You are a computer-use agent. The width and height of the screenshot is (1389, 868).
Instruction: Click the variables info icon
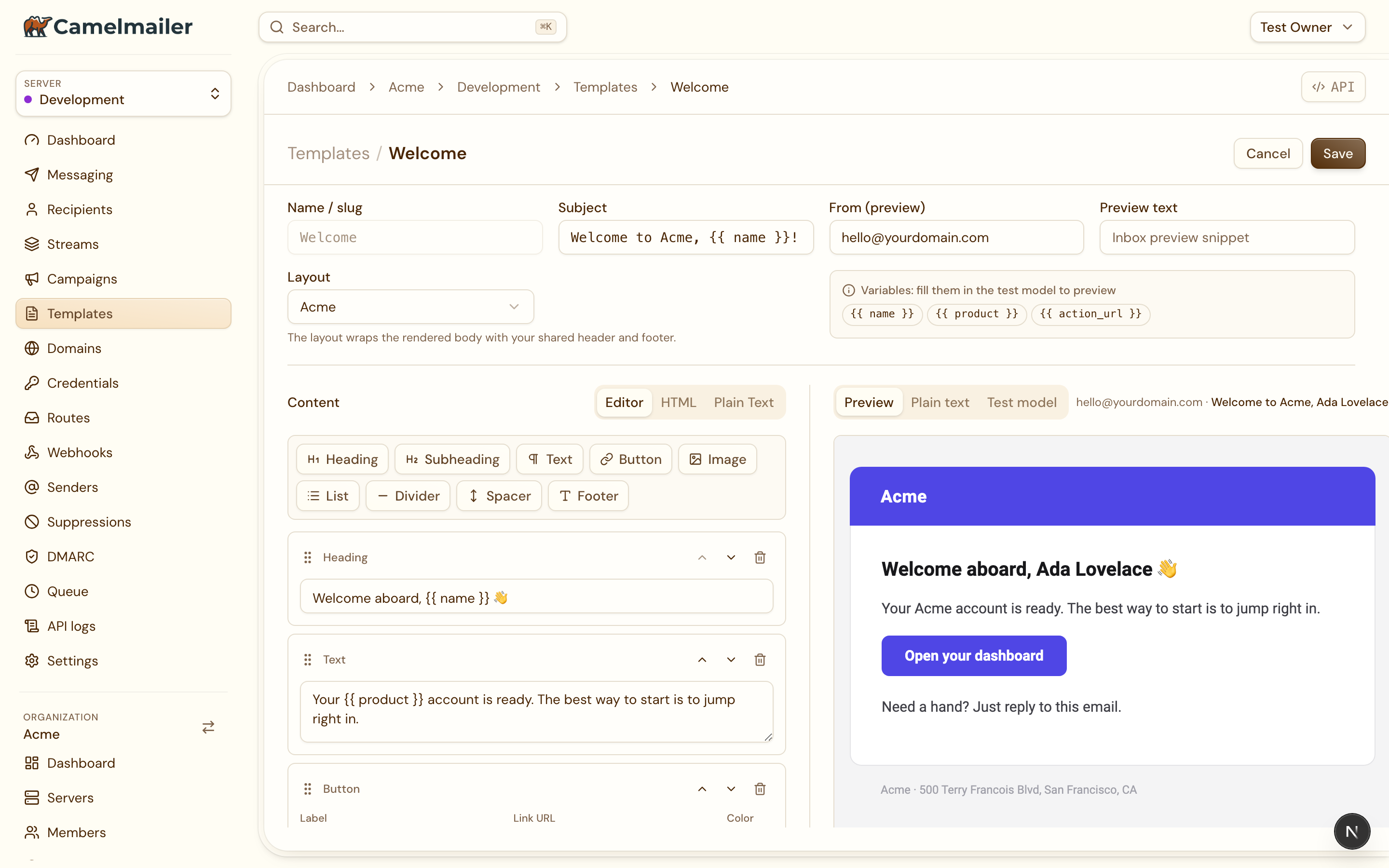(848, 290)
